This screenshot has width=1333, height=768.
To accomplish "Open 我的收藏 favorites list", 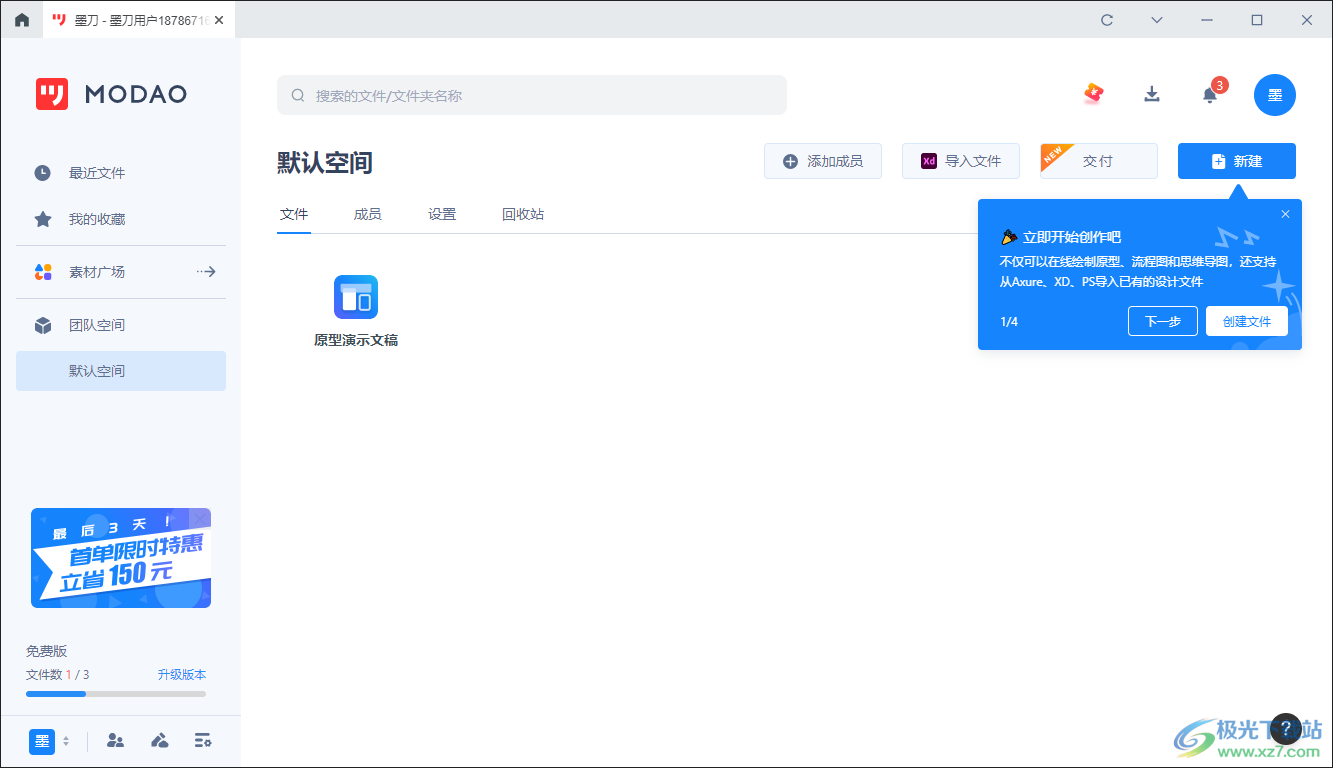I will tap(100, 219).
